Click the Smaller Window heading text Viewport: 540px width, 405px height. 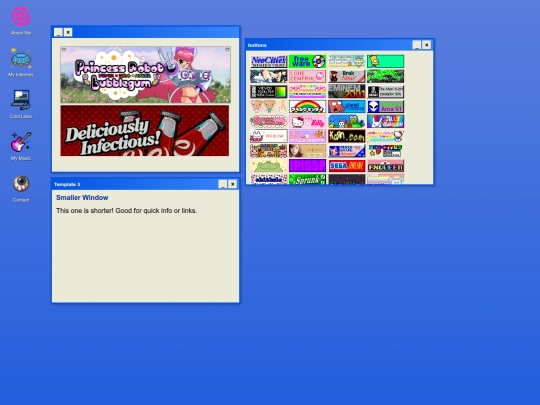[82, 198]
